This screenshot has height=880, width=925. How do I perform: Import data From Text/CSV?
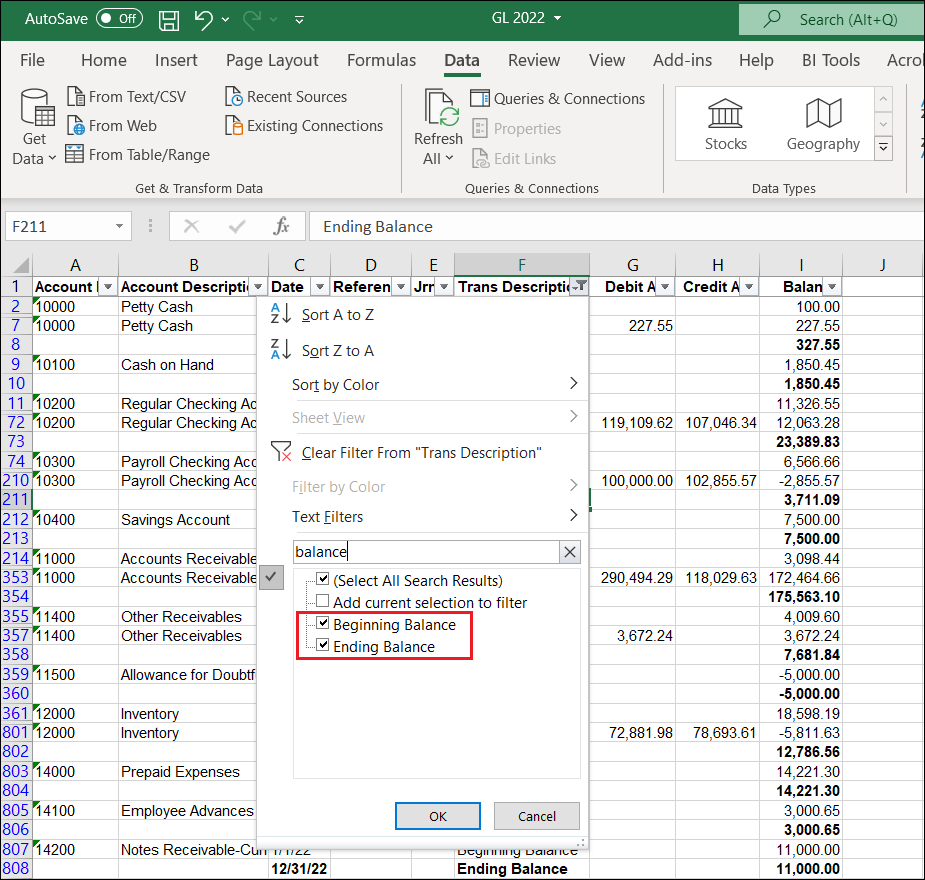126,97
